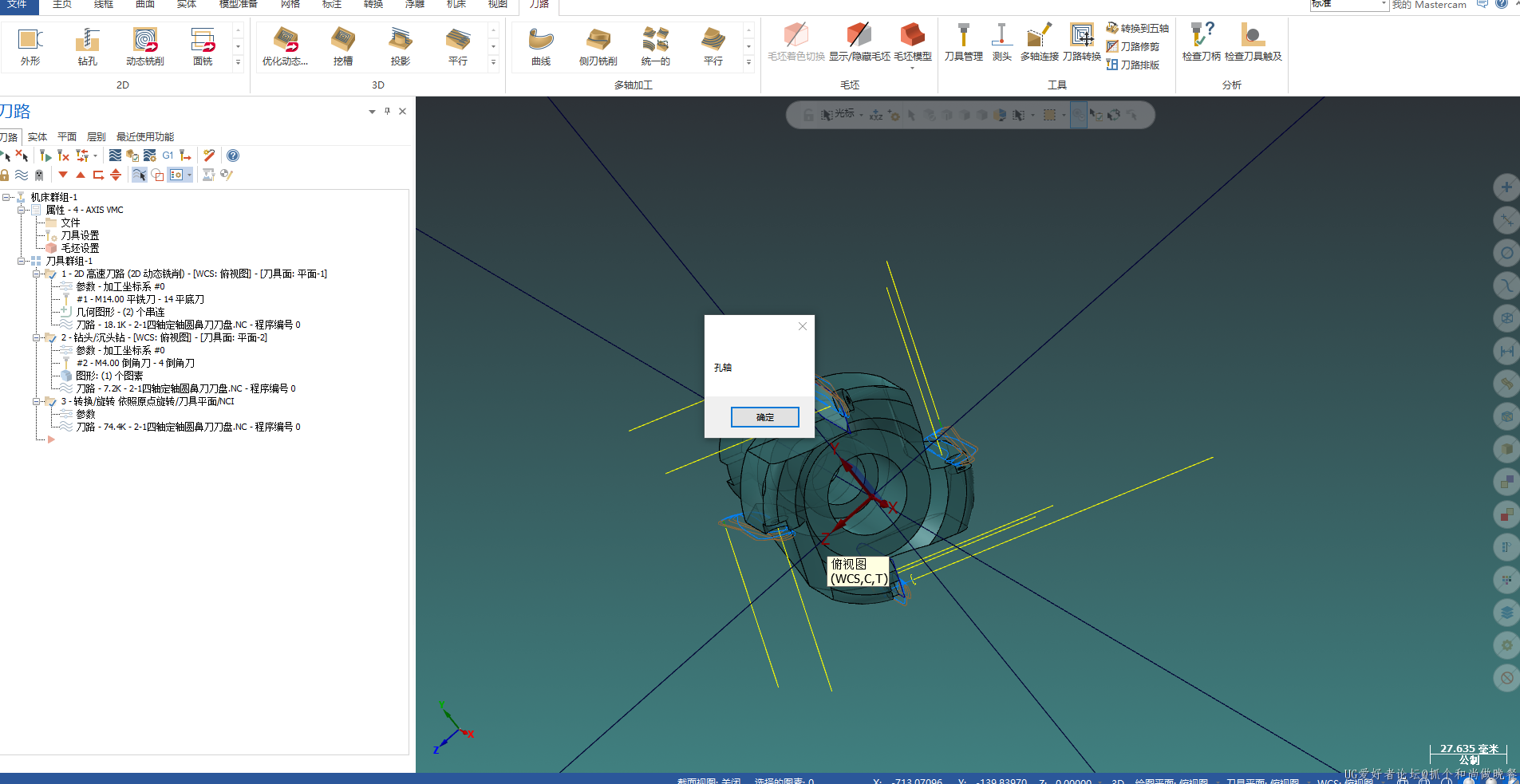Click the G1 post-process icon

click(168, 156)
